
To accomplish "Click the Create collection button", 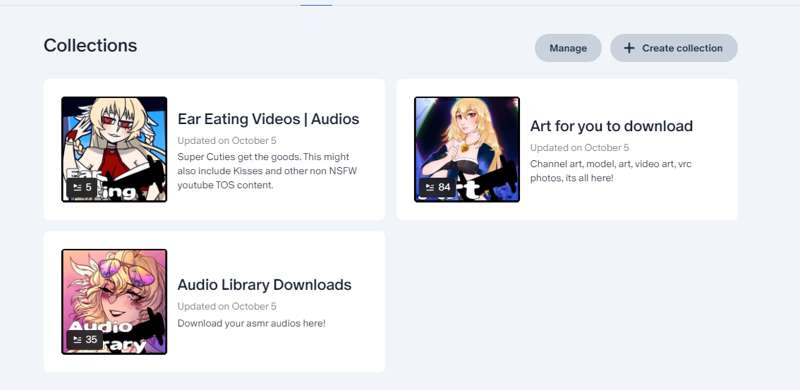I will coord(673,48).
